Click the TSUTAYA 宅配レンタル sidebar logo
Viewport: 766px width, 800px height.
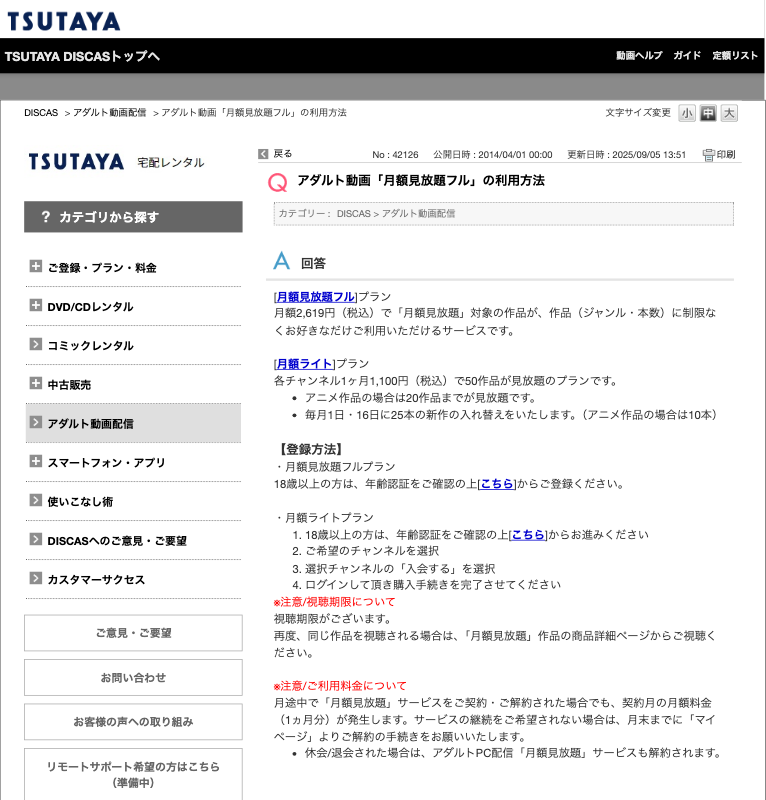116,162
